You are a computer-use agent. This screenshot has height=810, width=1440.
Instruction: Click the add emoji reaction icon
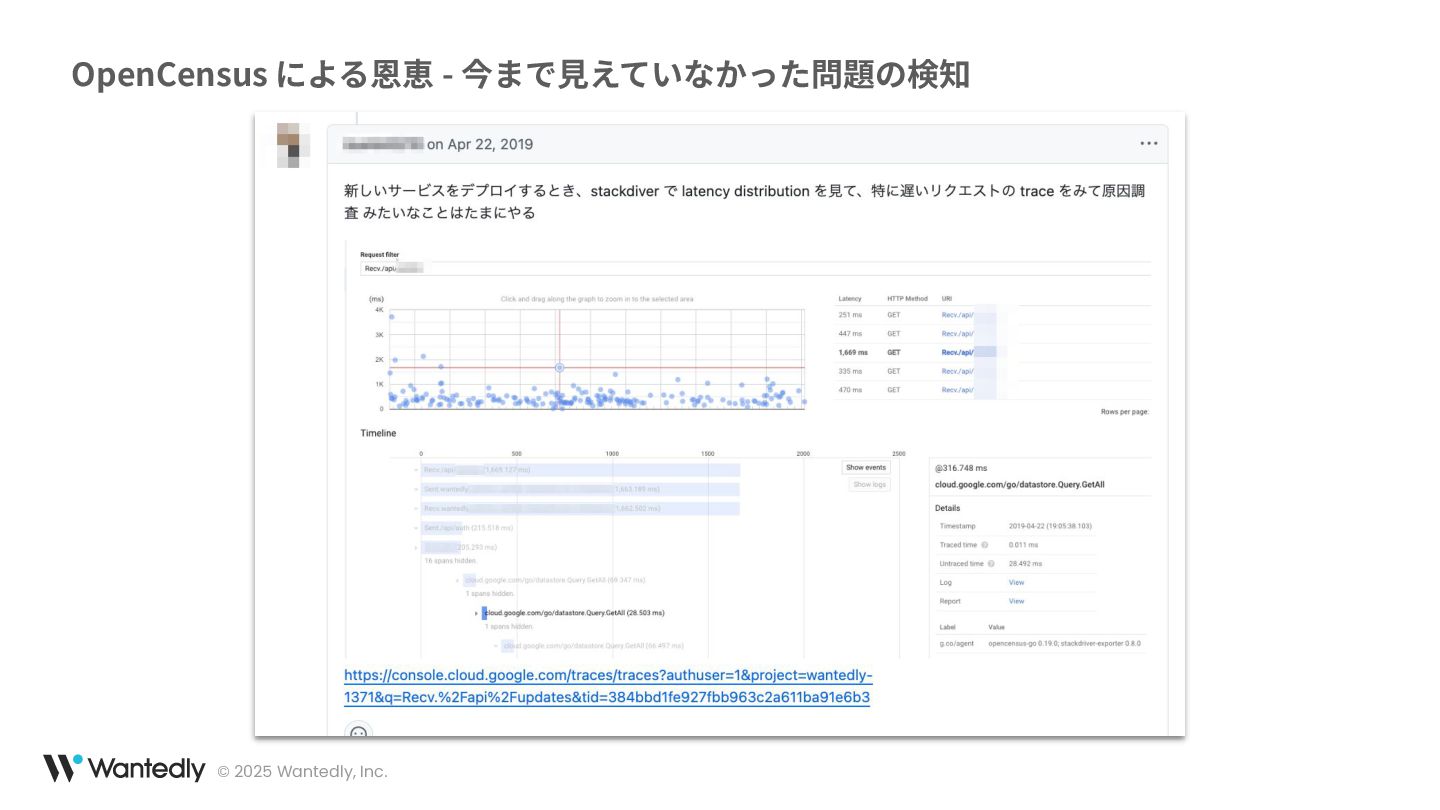point(358,733)
